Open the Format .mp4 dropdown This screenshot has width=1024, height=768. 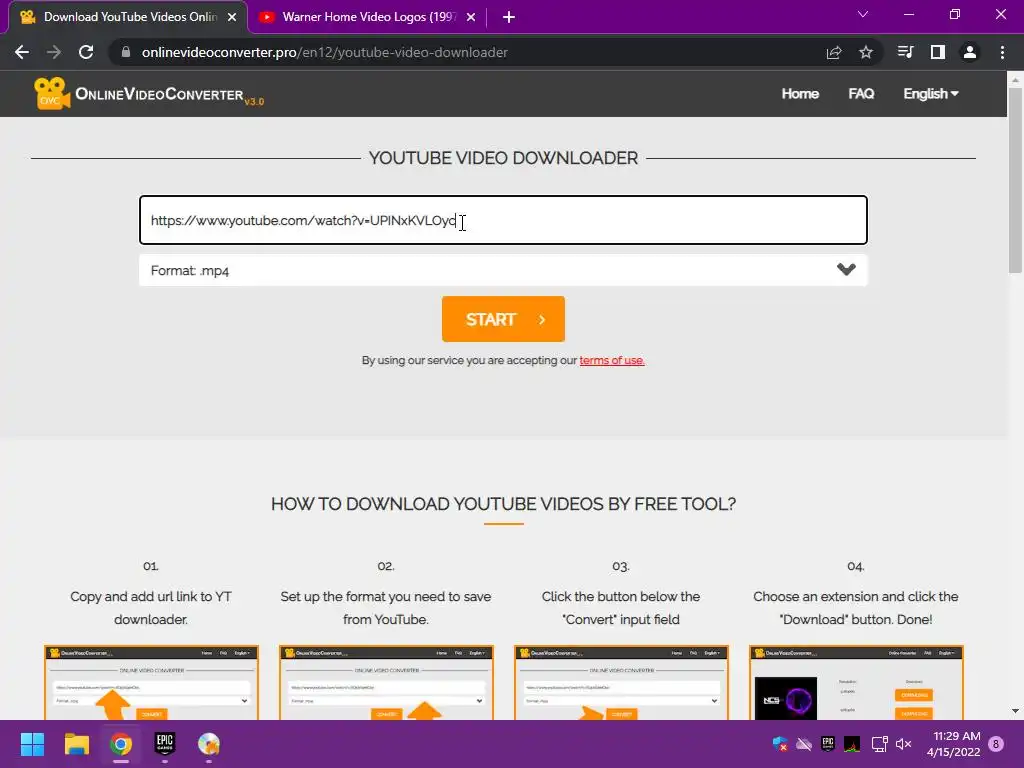click(x=503, y=270)
